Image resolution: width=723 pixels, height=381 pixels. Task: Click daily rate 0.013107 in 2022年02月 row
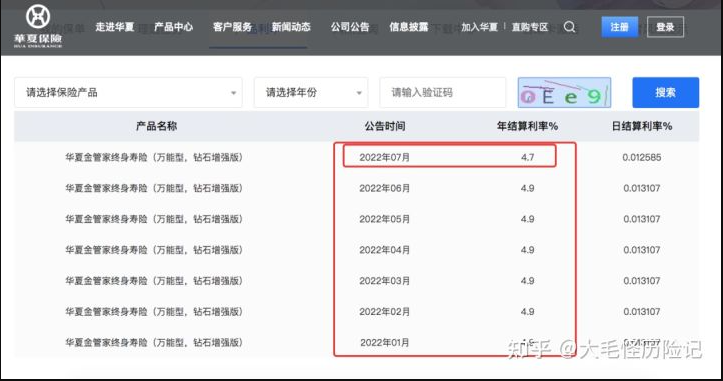[x=642, y=312]
